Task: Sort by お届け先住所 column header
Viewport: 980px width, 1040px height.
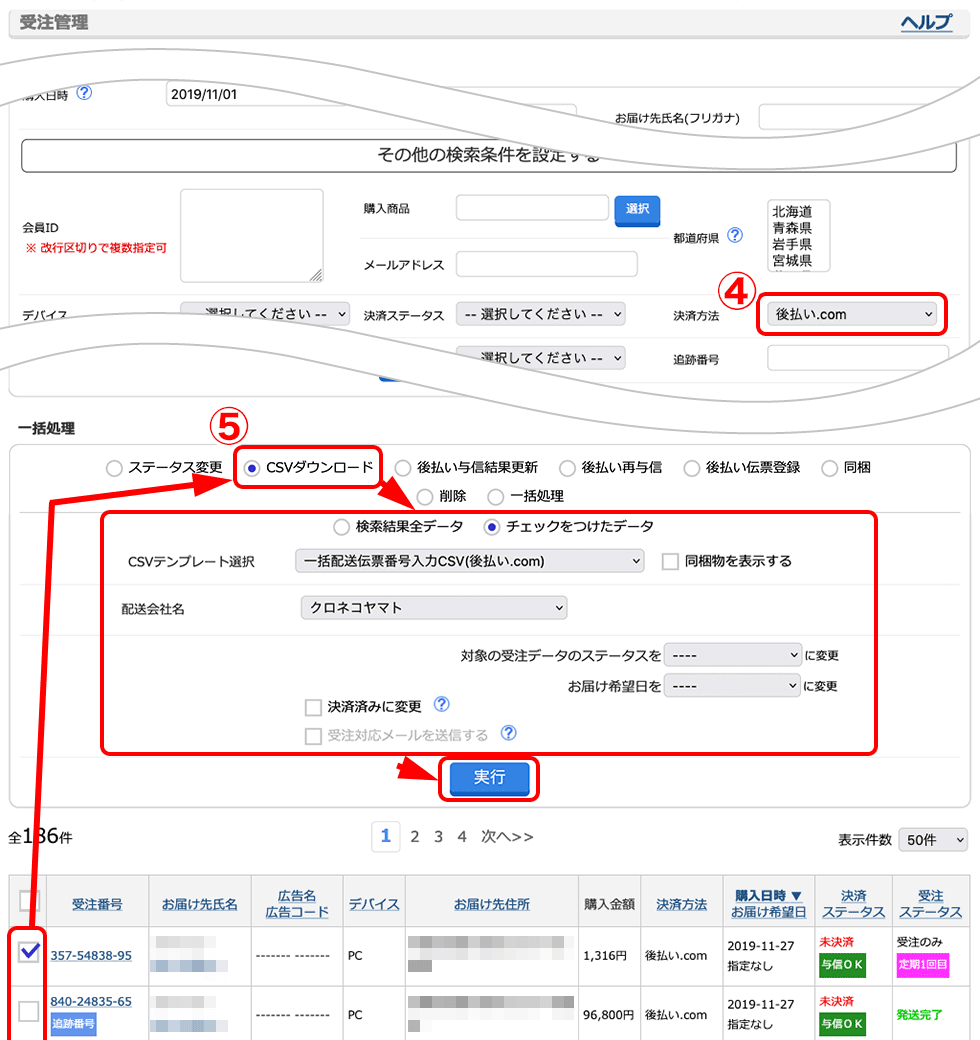Action: click(x=491, y=905)
